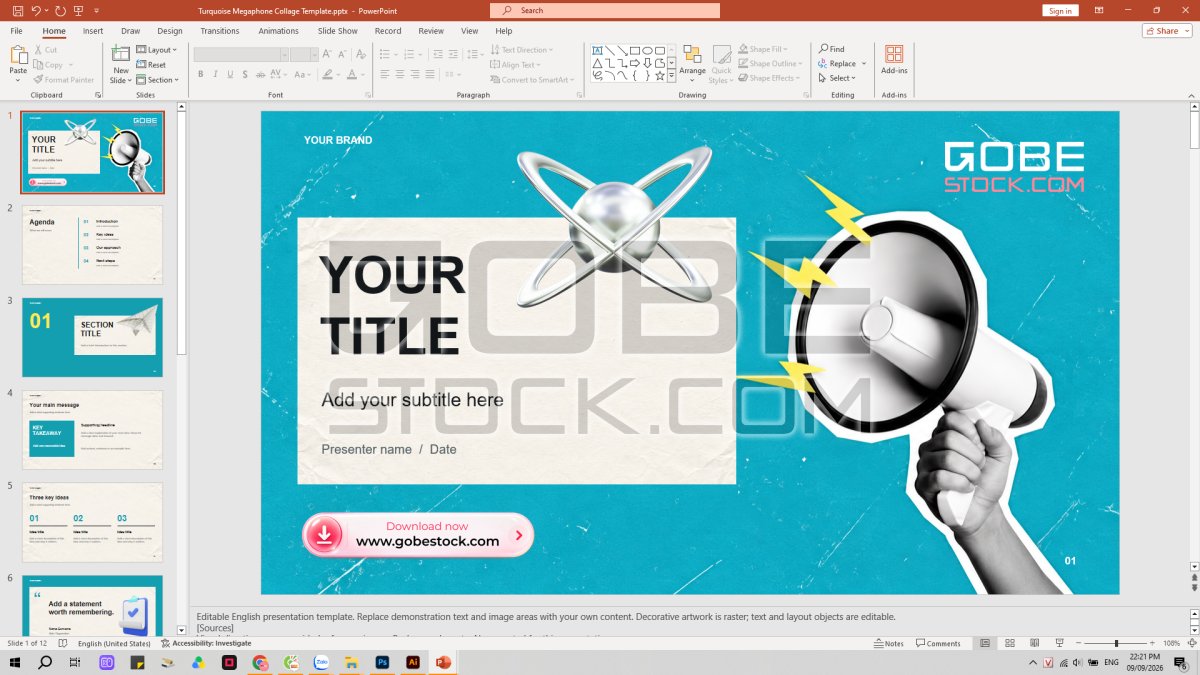Expand the Section dropdown
Viewport: 1200px width, 675px height.
coord(158,80)
